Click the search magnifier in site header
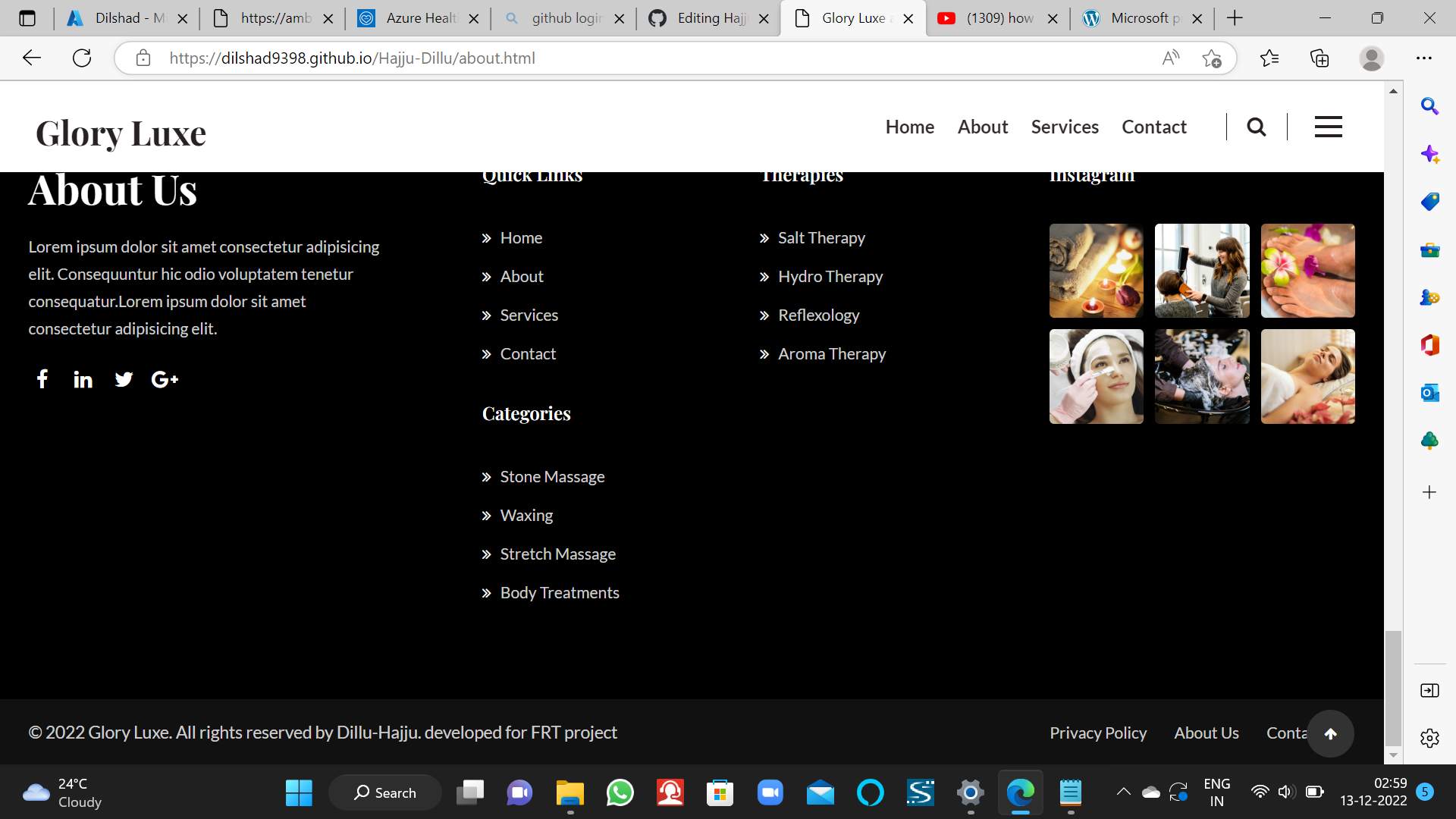 1257,127
